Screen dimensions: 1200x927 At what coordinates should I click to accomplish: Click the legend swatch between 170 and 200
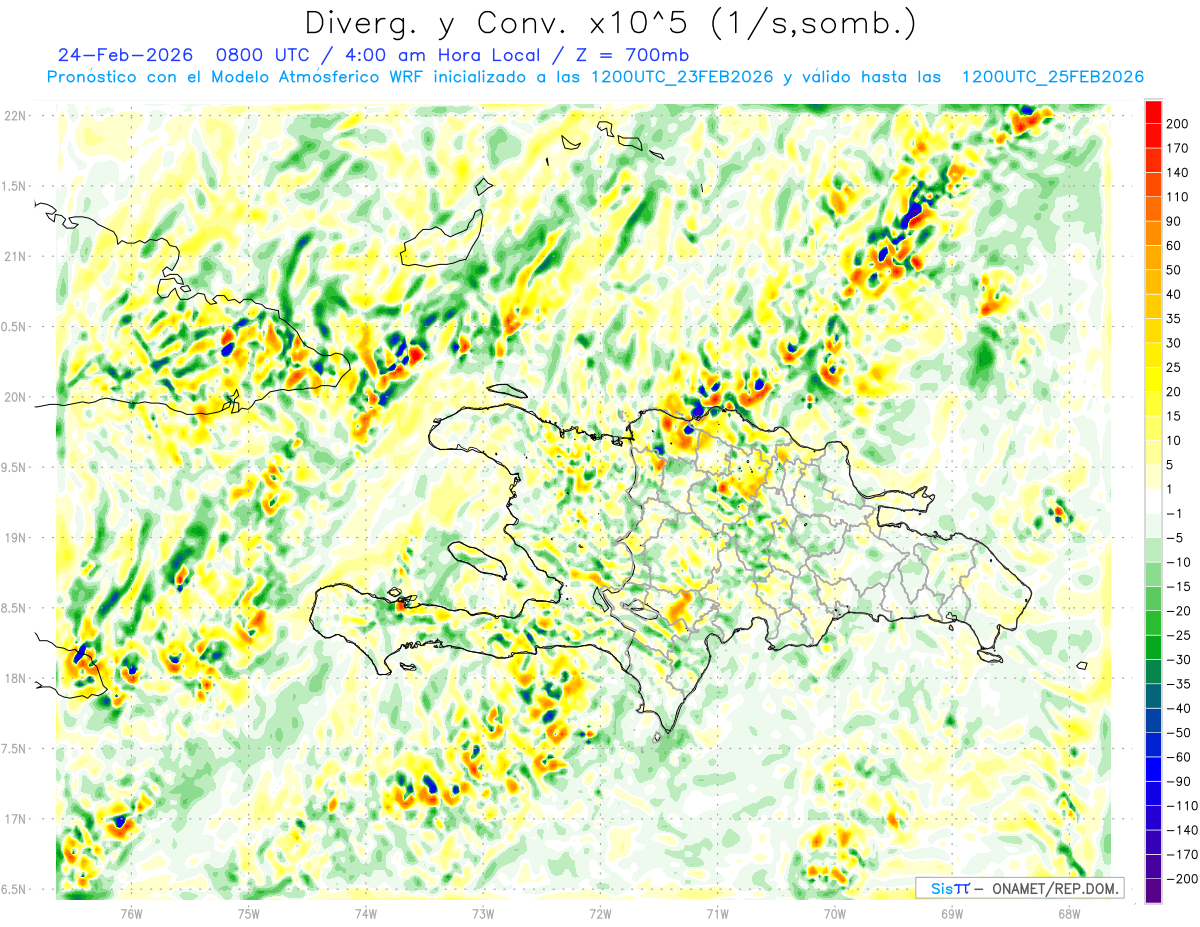coord(1153,136)
